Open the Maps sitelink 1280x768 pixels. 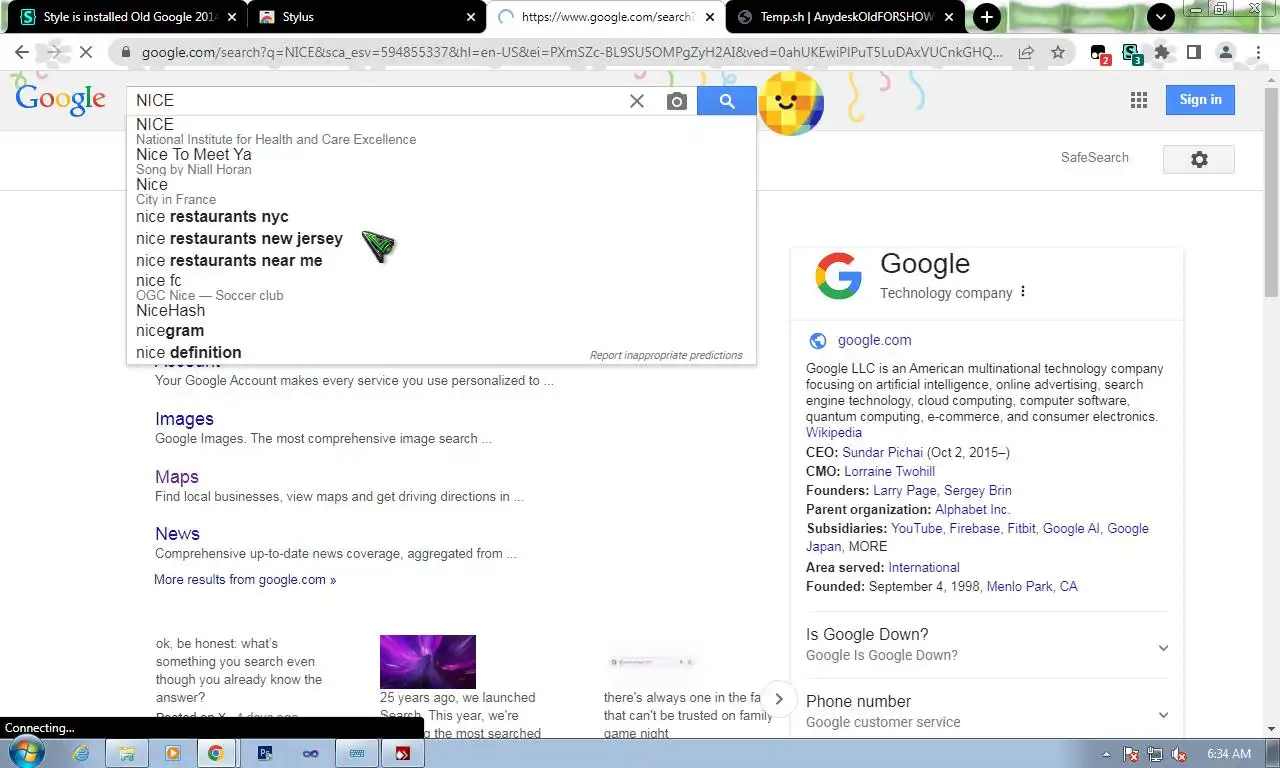pos(177,477)
